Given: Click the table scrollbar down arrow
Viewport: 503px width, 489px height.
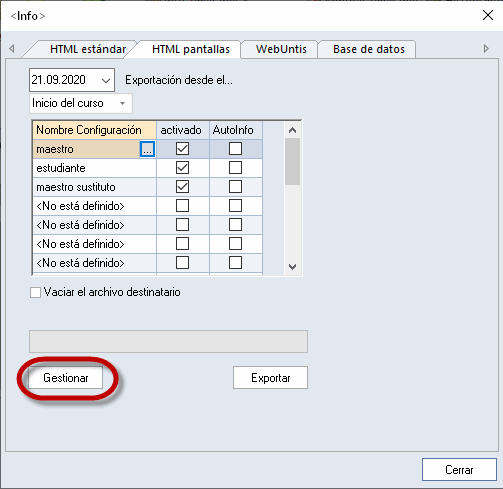Looking at the screenshot, I should [x=292, y=267].
